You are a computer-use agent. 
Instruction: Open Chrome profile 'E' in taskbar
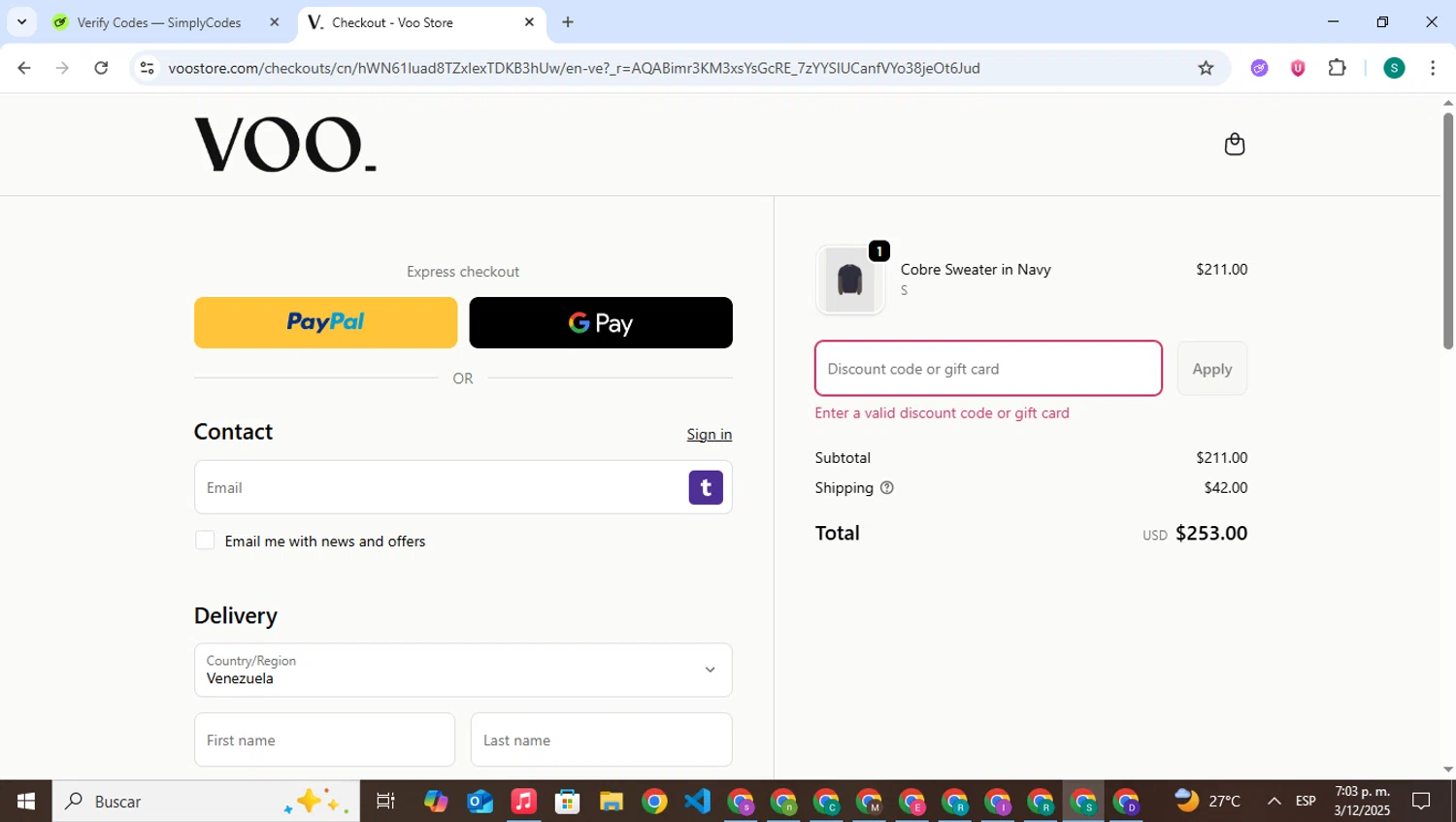(x=912, y=802)
